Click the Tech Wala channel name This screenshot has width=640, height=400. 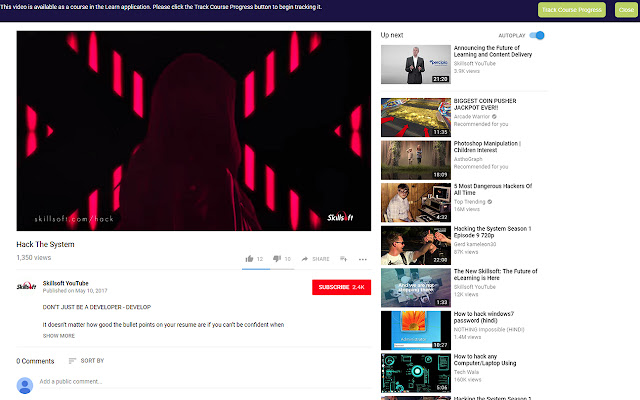[x=467, y=372]
